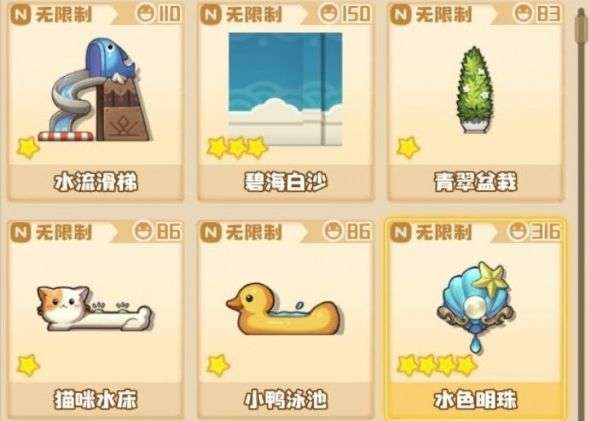Image resolution: width=589 pixels, height=421 pixels.
Task: Click the four-star rating on 水色明珠
Action: (437, 365)
